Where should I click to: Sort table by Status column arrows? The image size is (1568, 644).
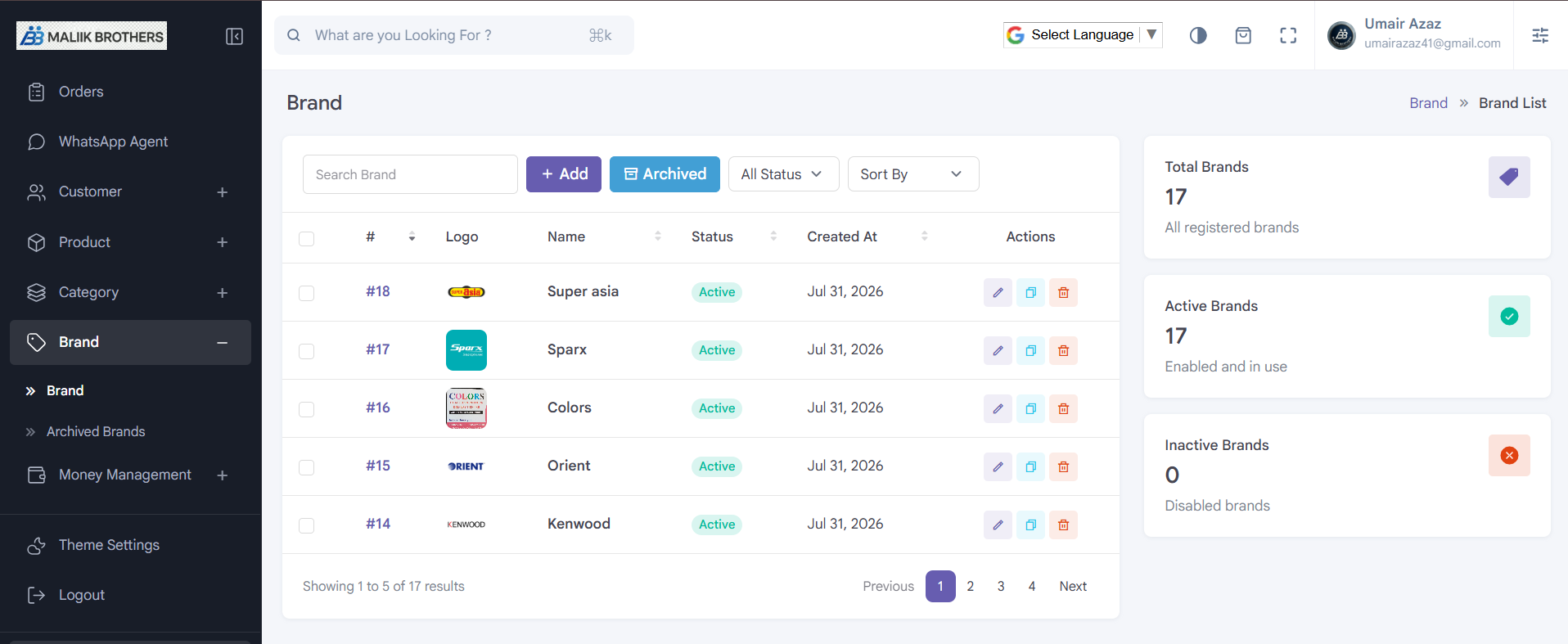tap(773, 236)
